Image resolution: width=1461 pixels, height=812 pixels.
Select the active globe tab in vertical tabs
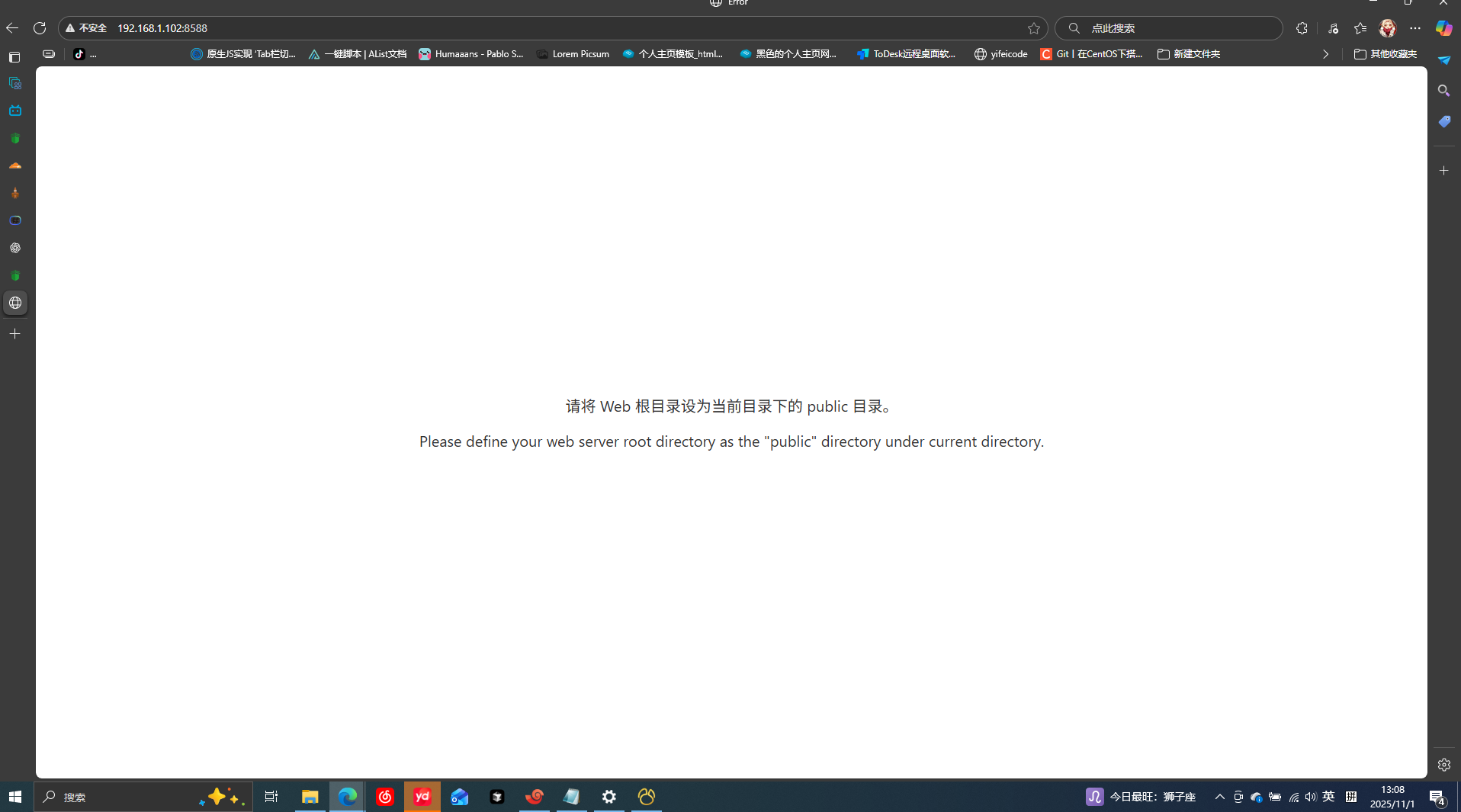coord(15,303)
